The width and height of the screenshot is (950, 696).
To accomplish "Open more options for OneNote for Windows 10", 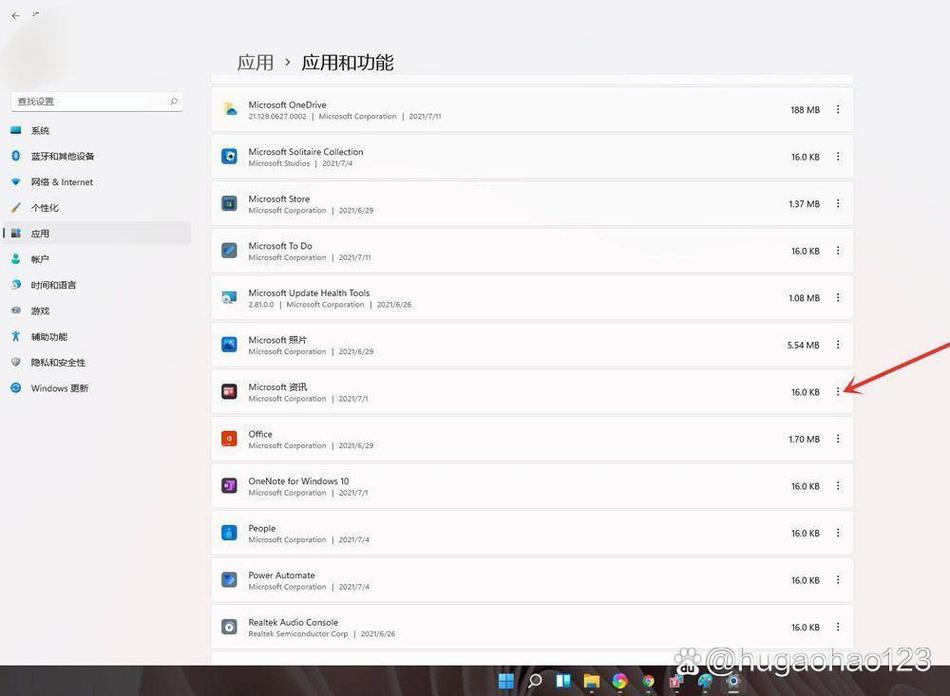I will click(838, 486).
